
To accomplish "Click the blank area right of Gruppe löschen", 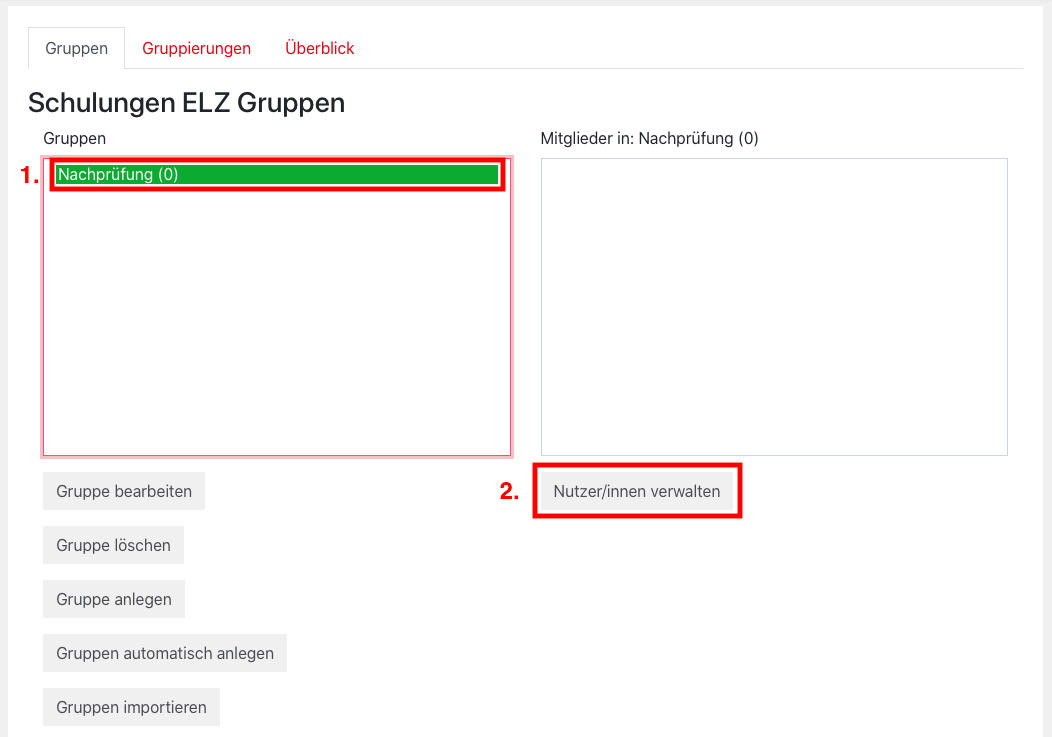I will pos(350,545).
